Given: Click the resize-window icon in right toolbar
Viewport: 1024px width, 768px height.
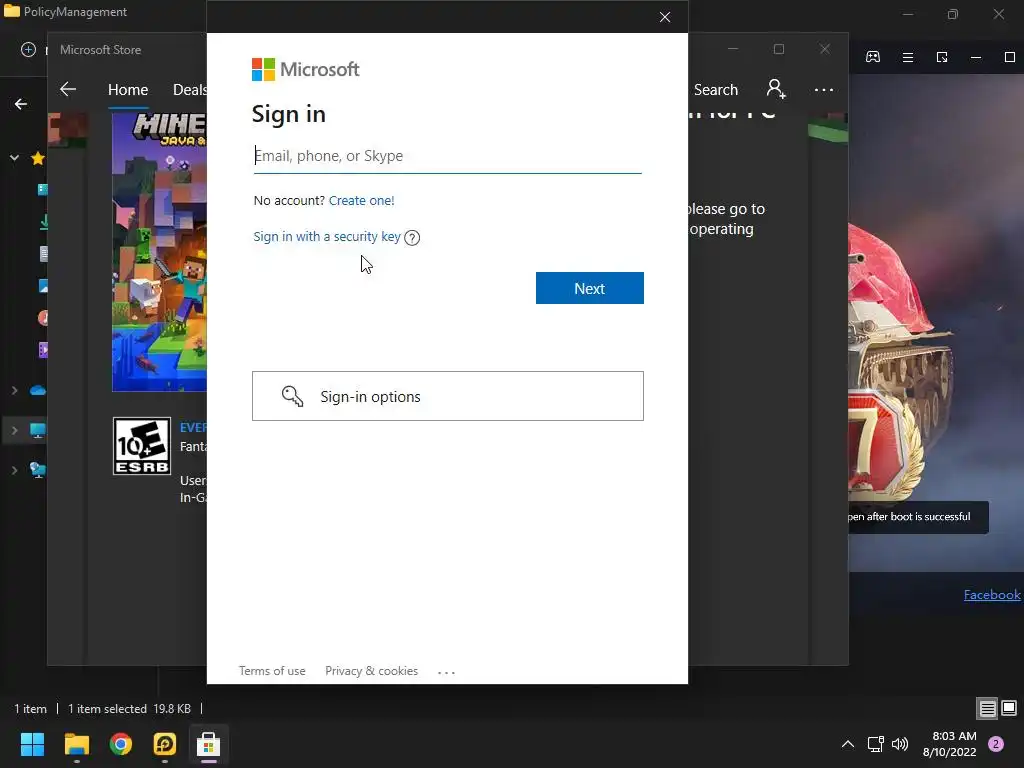Looking at the screenshot, I should click(x=942, y=57).
